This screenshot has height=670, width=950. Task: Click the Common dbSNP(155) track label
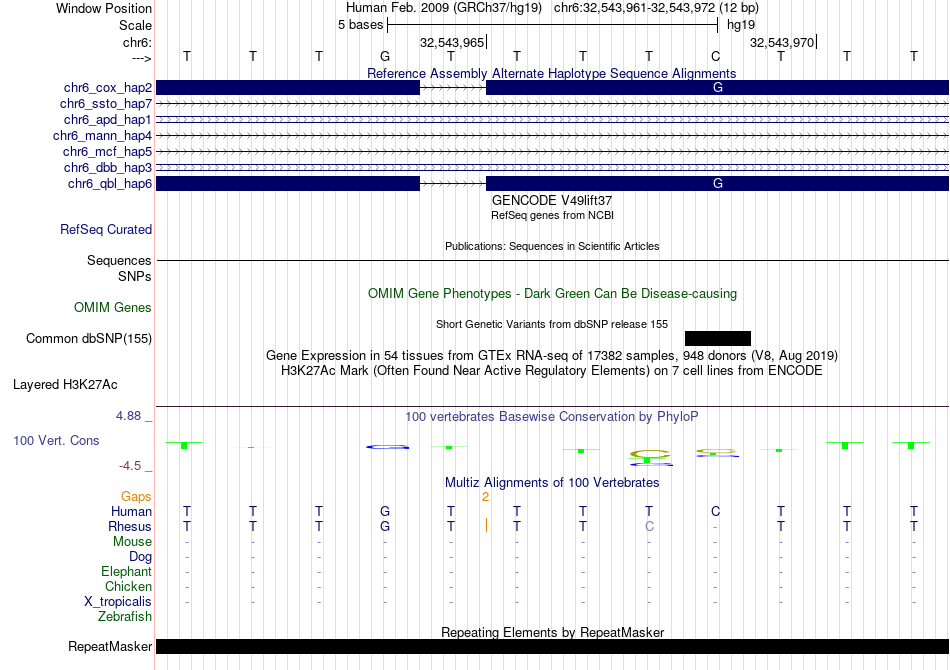[89, 339]
